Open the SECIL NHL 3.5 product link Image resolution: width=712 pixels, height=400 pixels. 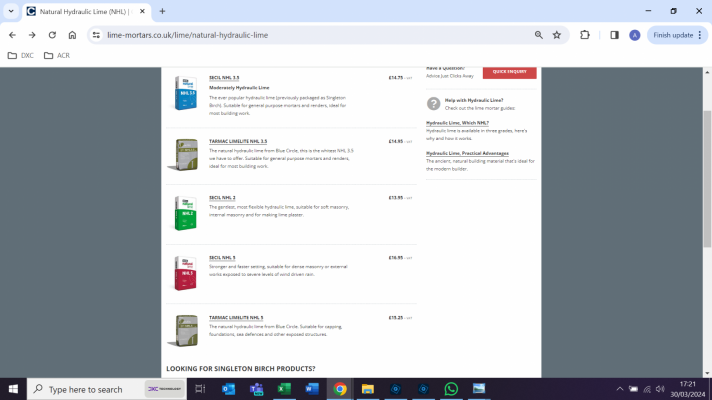(x=224, y=78)
